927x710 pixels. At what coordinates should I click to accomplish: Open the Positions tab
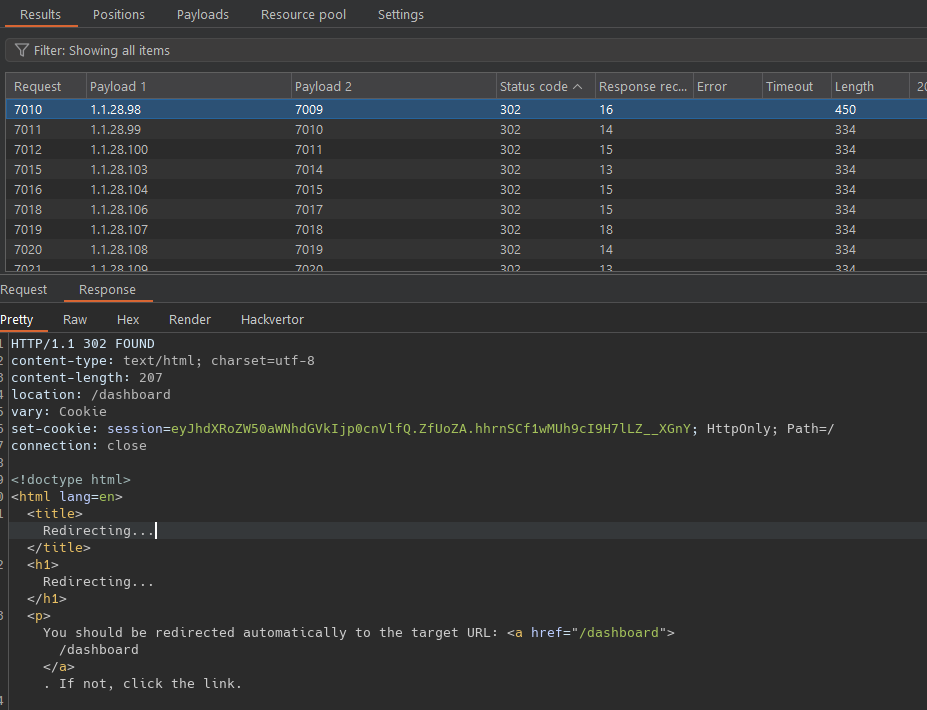[x=119, y=14]
